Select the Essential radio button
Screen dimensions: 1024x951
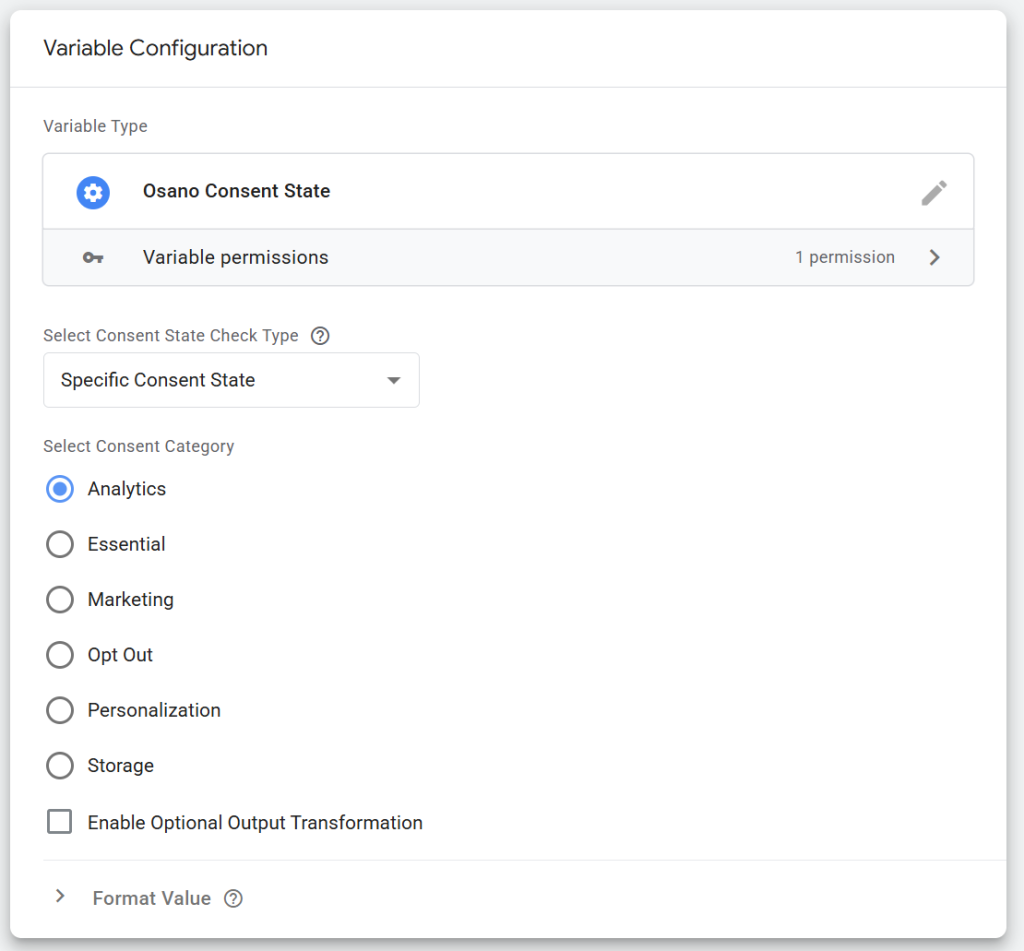click(x=59, y=544)
